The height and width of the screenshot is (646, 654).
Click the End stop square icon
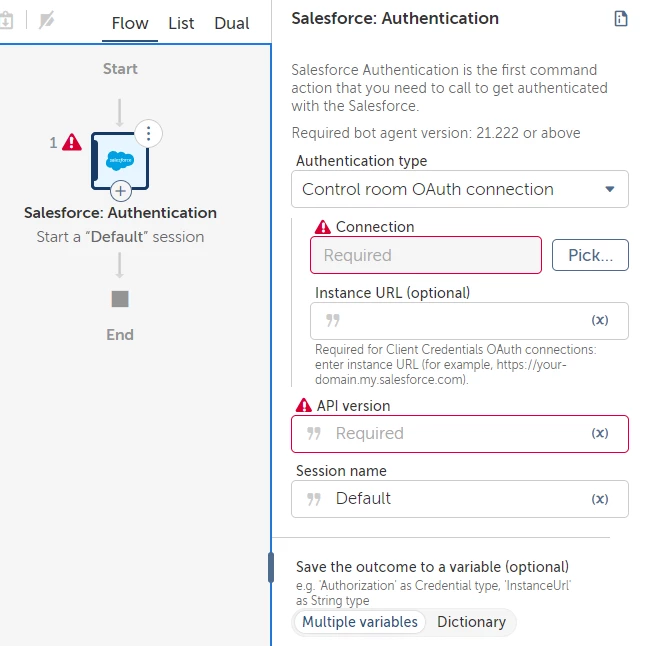[x=120, y=299]
